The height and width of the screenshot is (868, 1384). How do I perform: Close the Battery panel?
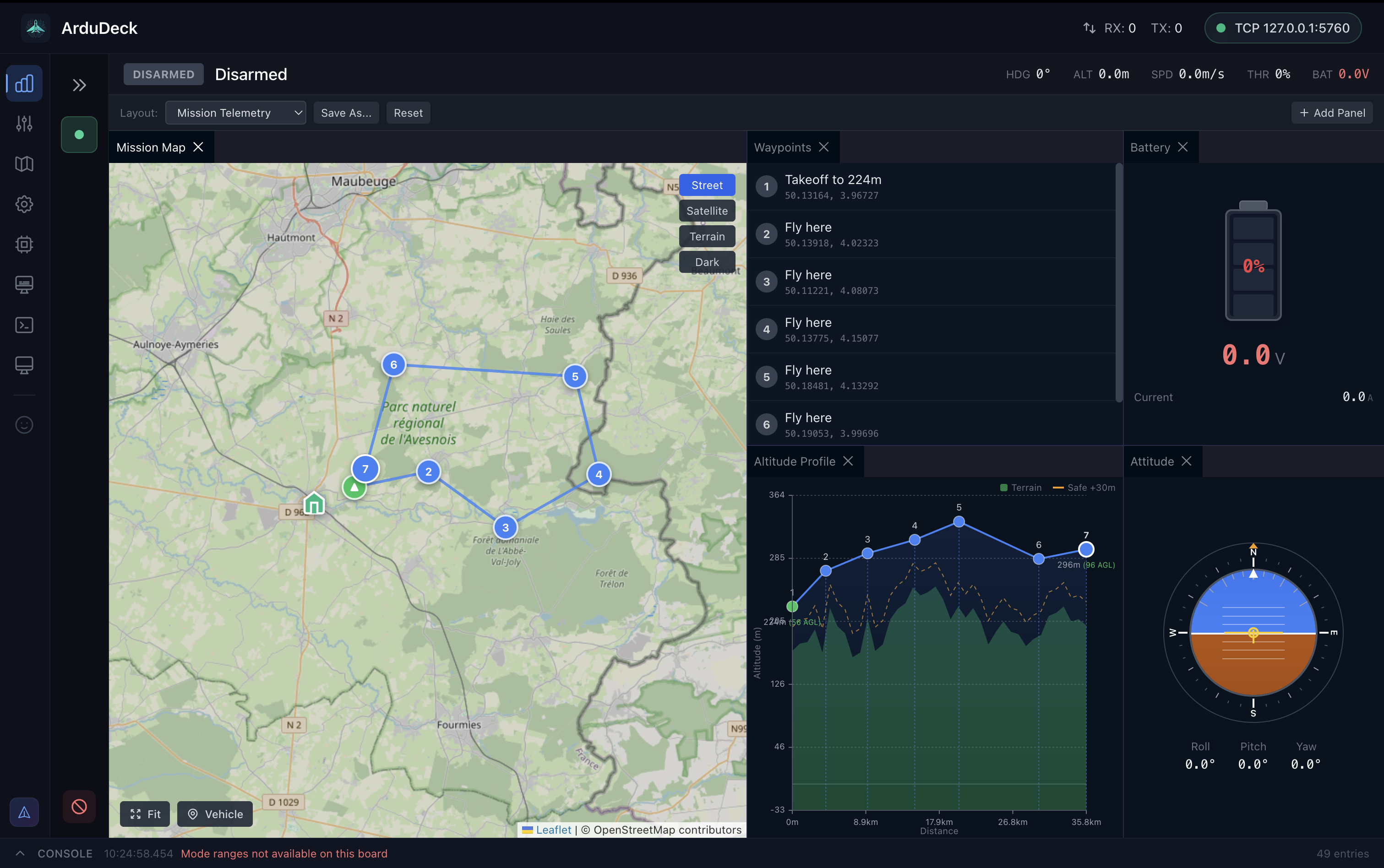tap(1183, 147)
